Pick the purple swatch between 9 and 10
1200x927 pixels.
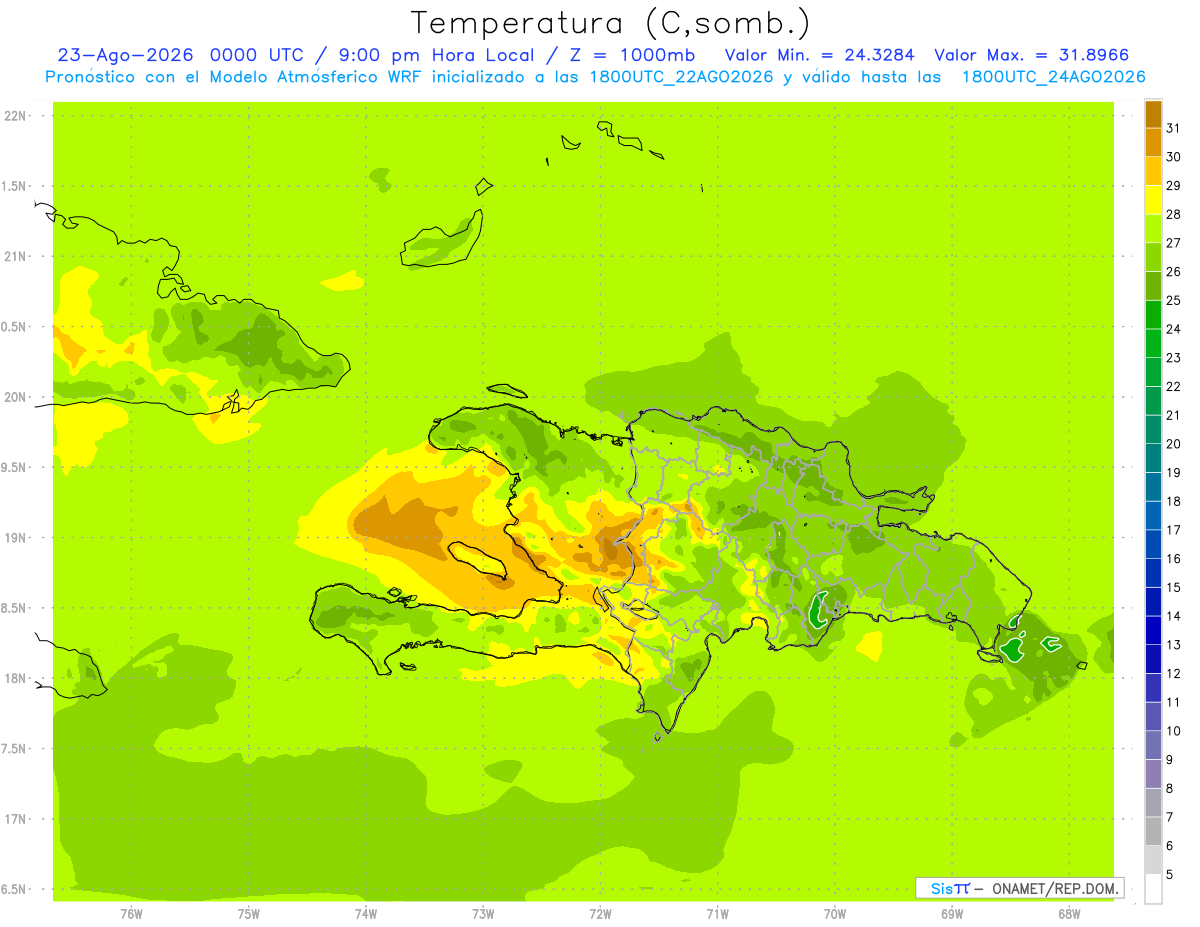[x=1153, y=746]
